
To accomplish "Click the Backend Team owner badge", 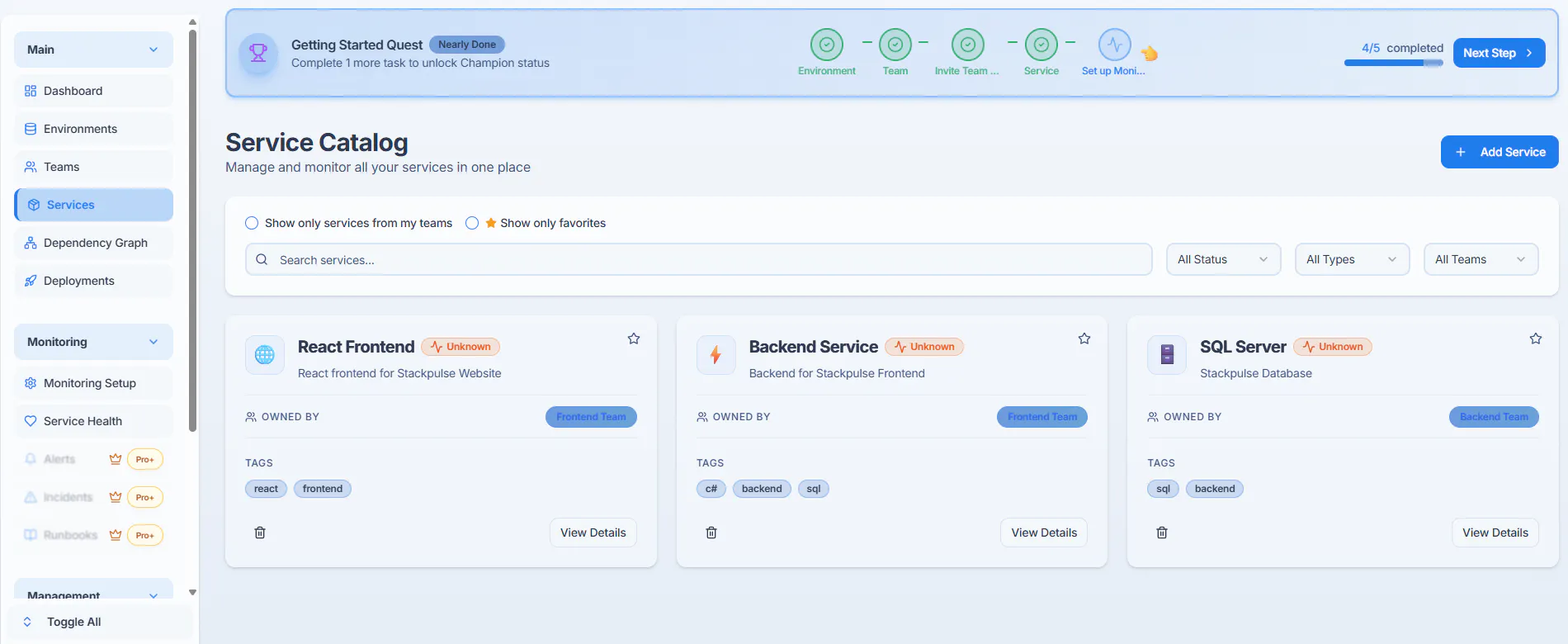I will click(1494, 417).
